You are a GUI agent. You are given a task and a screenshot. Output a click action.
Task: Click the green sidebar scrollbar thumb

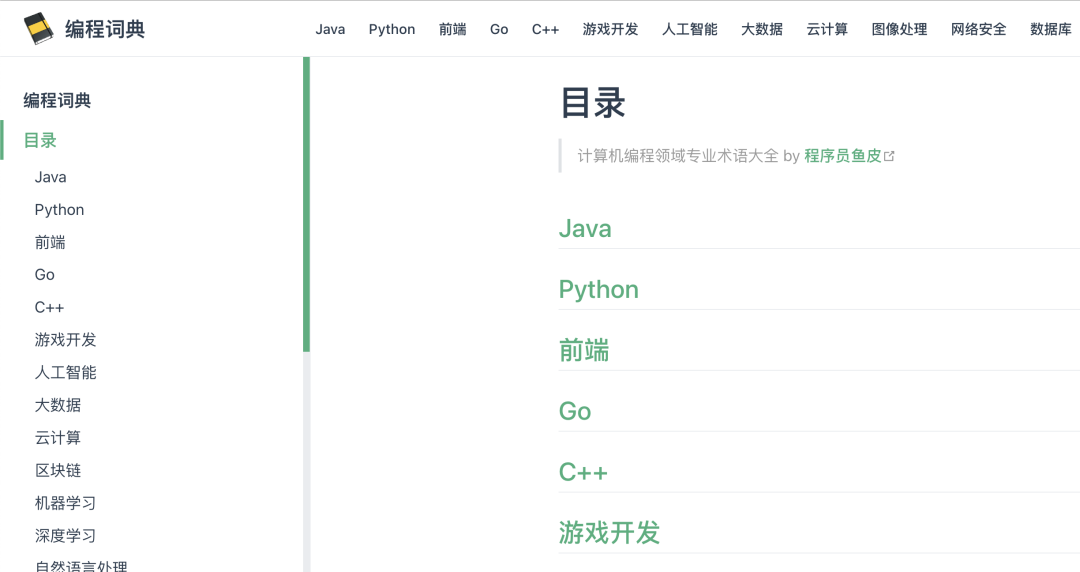(306, 205)
